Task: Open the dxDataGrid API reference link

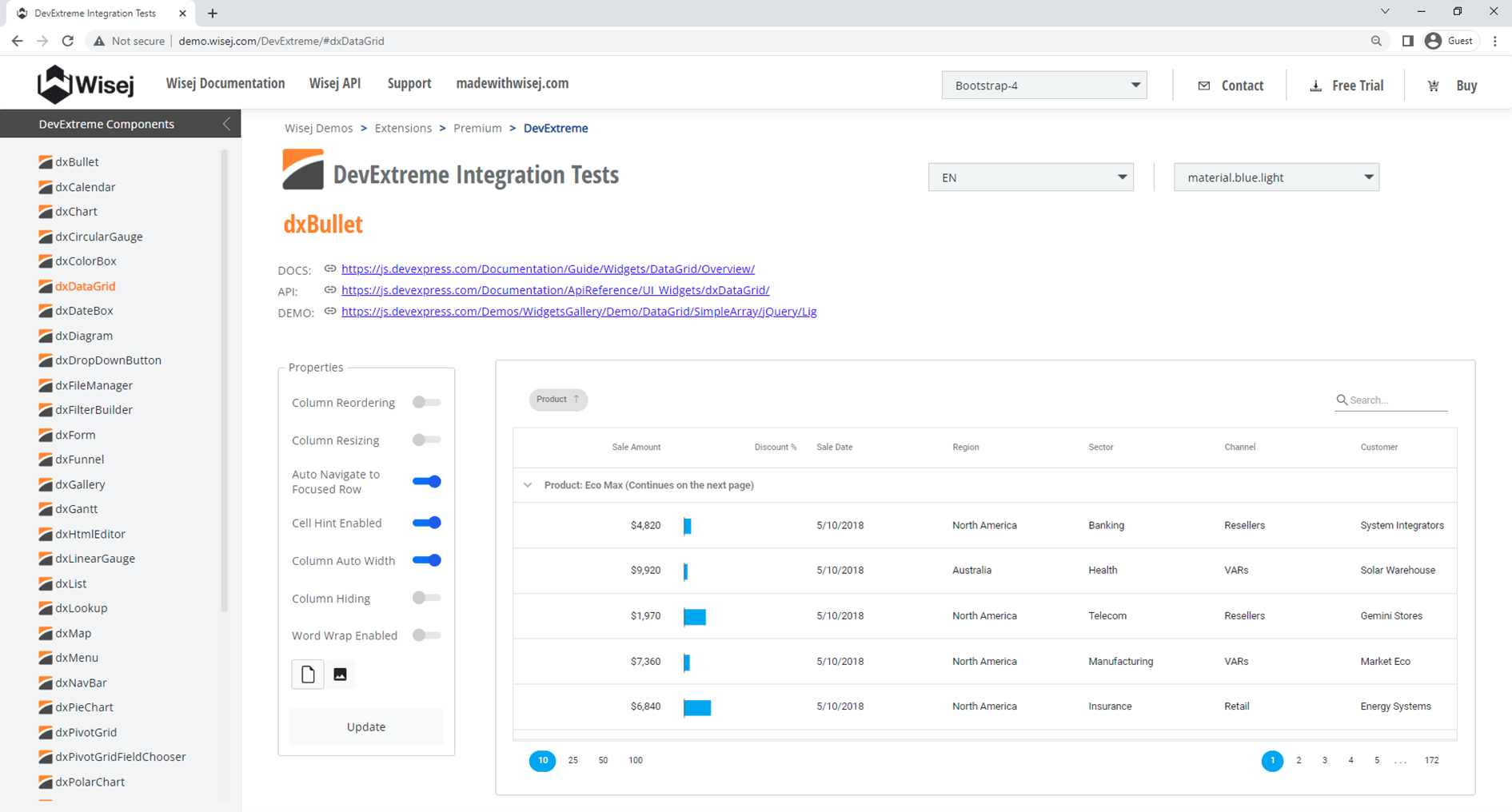Action: pos(555,290)
